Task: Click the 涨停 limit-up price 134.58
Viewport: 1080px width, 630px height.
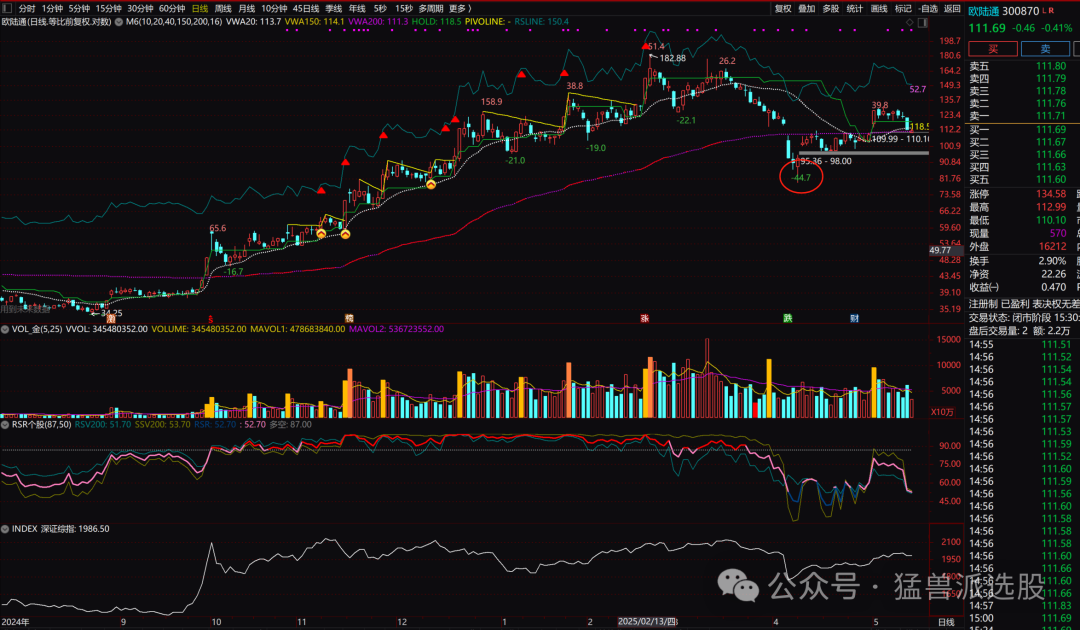Action: (x=1051, y=194)
